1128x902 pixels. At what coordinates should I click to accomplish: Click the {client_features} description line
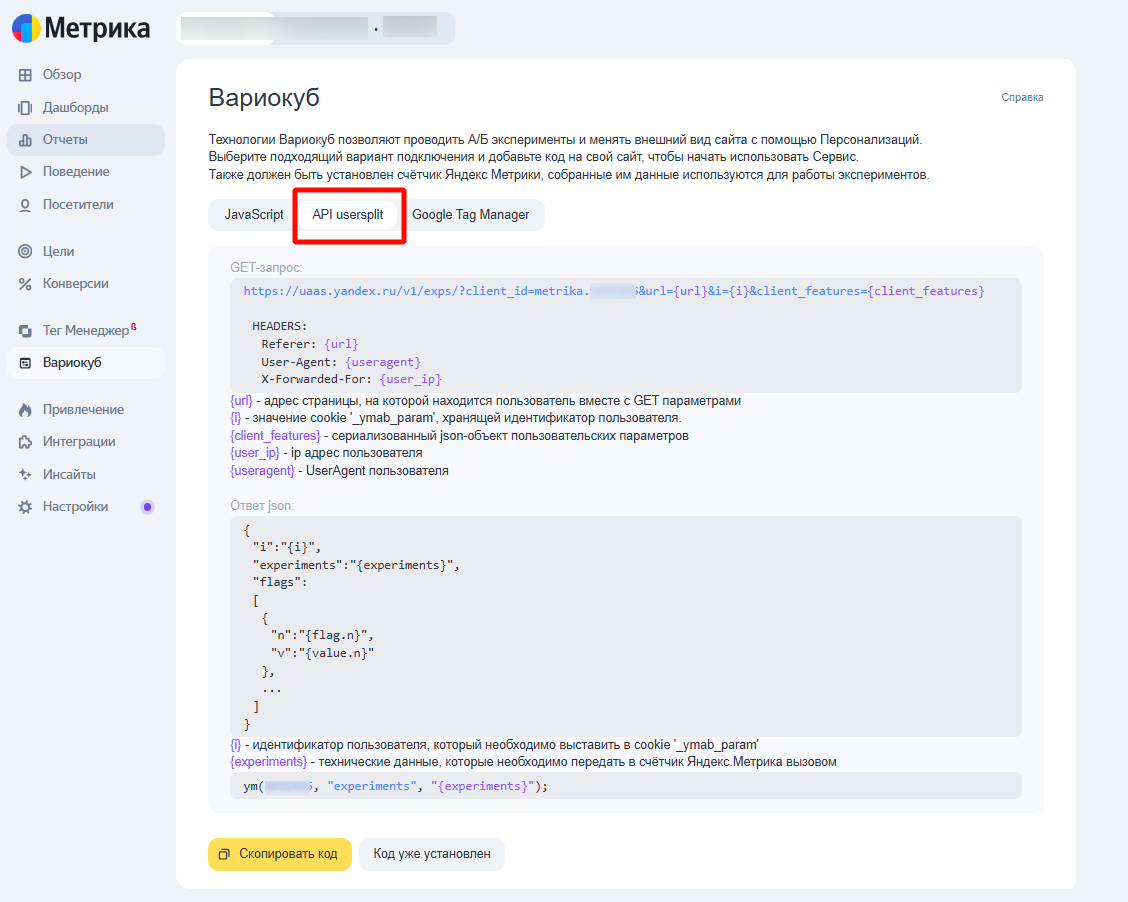tap(459, 436)
